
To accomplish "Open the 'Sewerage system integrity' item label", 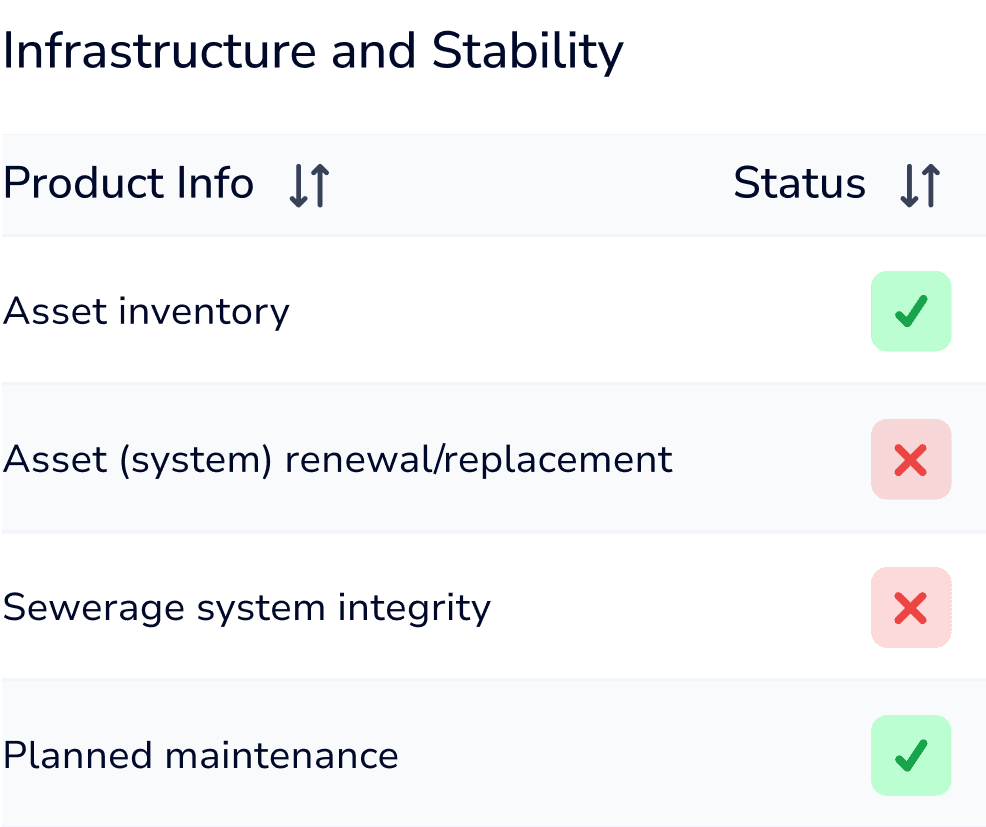I will [247, 607].
